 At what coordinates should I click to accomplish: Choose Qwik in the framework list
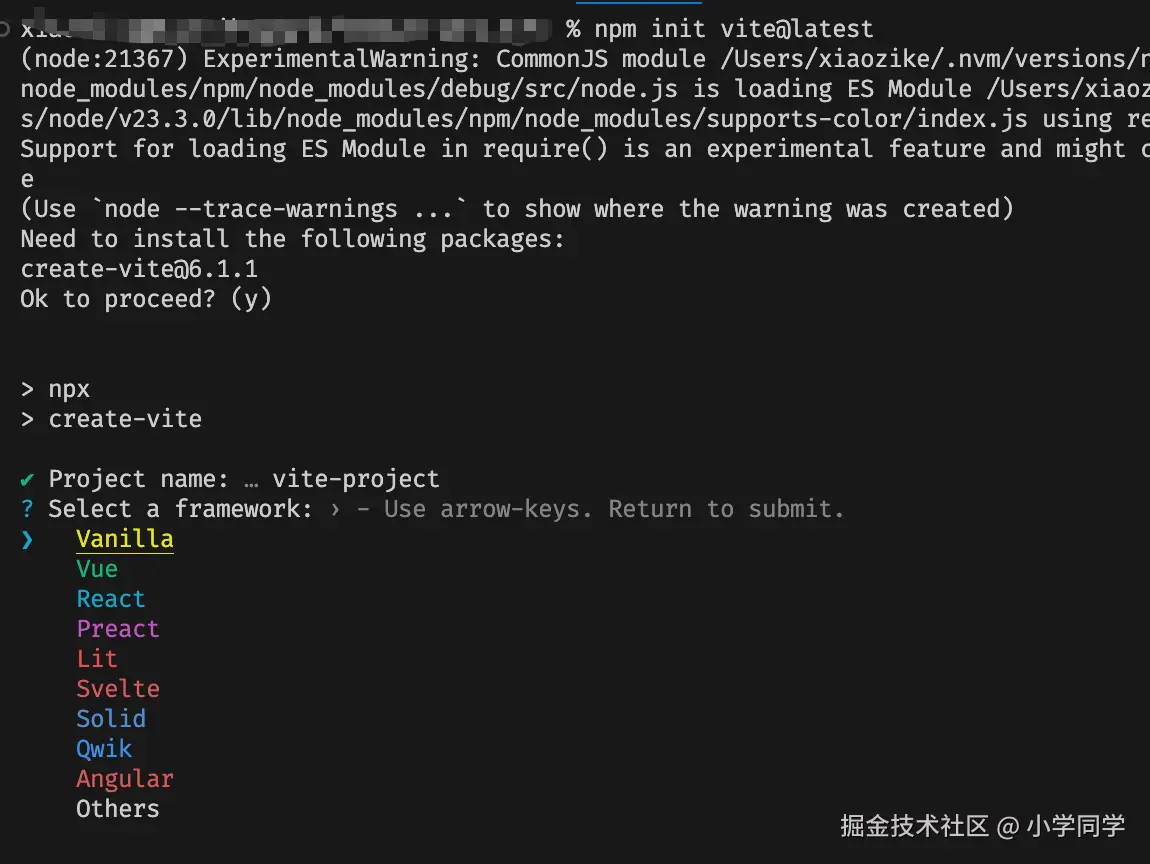click(104, 749)
